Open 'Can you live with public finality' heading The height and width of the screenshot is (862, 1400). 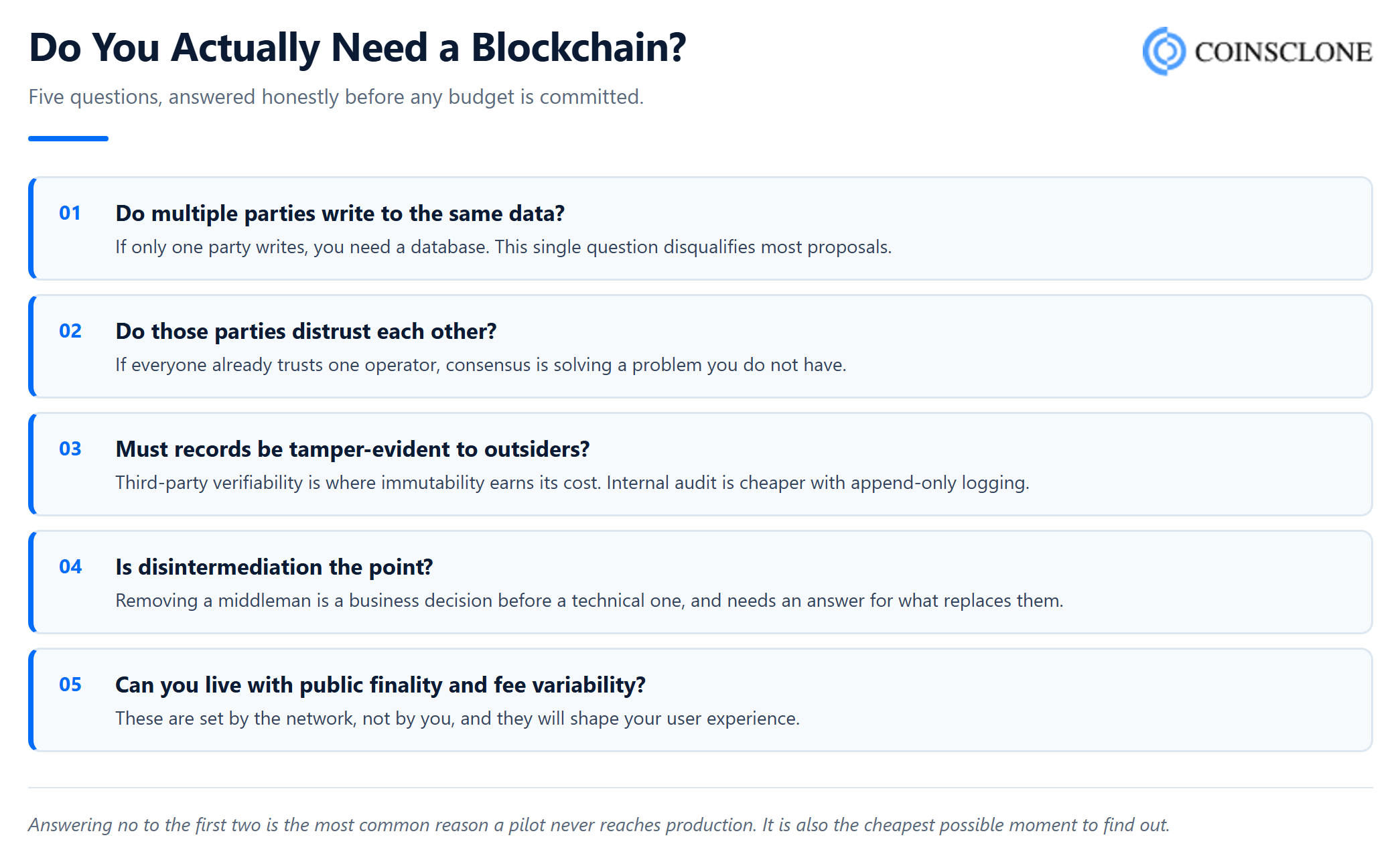tap(380, 685)
